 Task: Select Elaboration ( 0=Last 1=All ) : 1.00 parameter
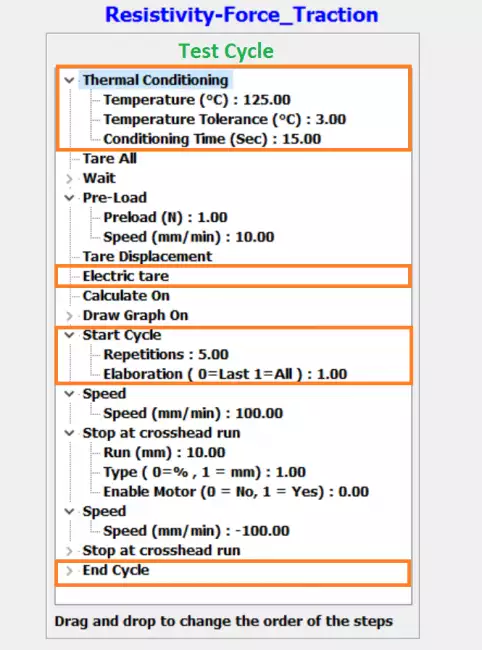(x=225, y=374)
